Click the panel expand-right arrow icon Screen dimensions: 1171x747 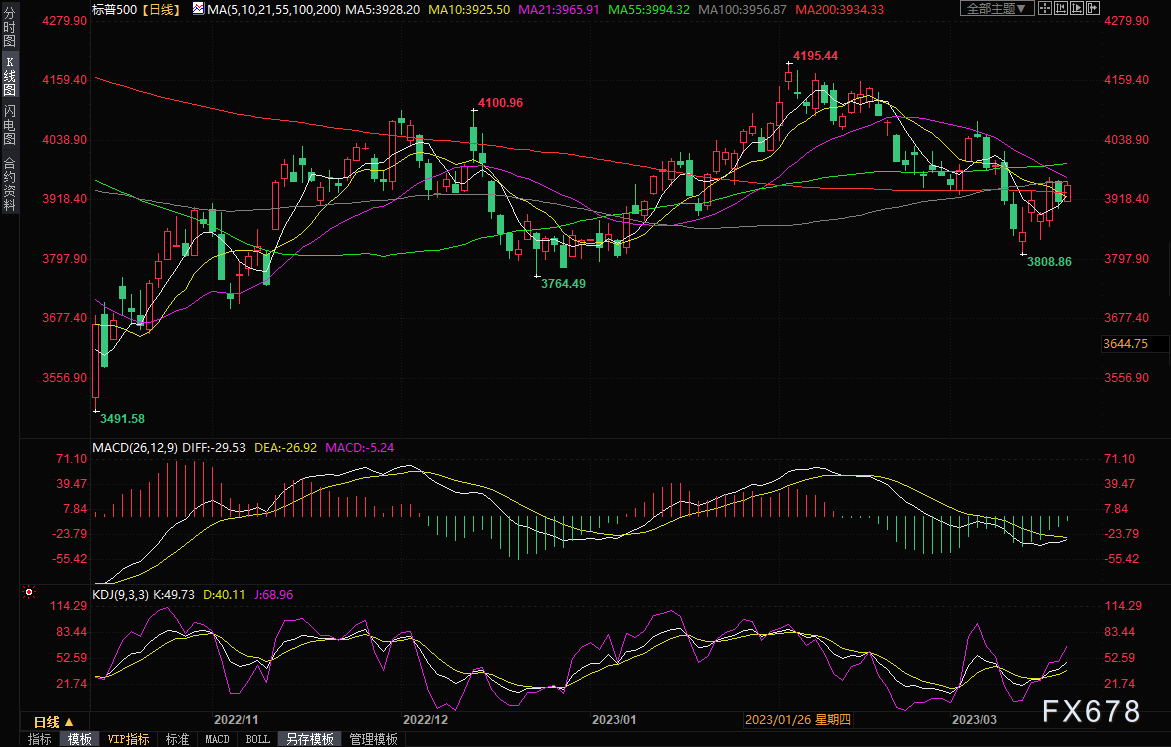tap(1093, 8)
